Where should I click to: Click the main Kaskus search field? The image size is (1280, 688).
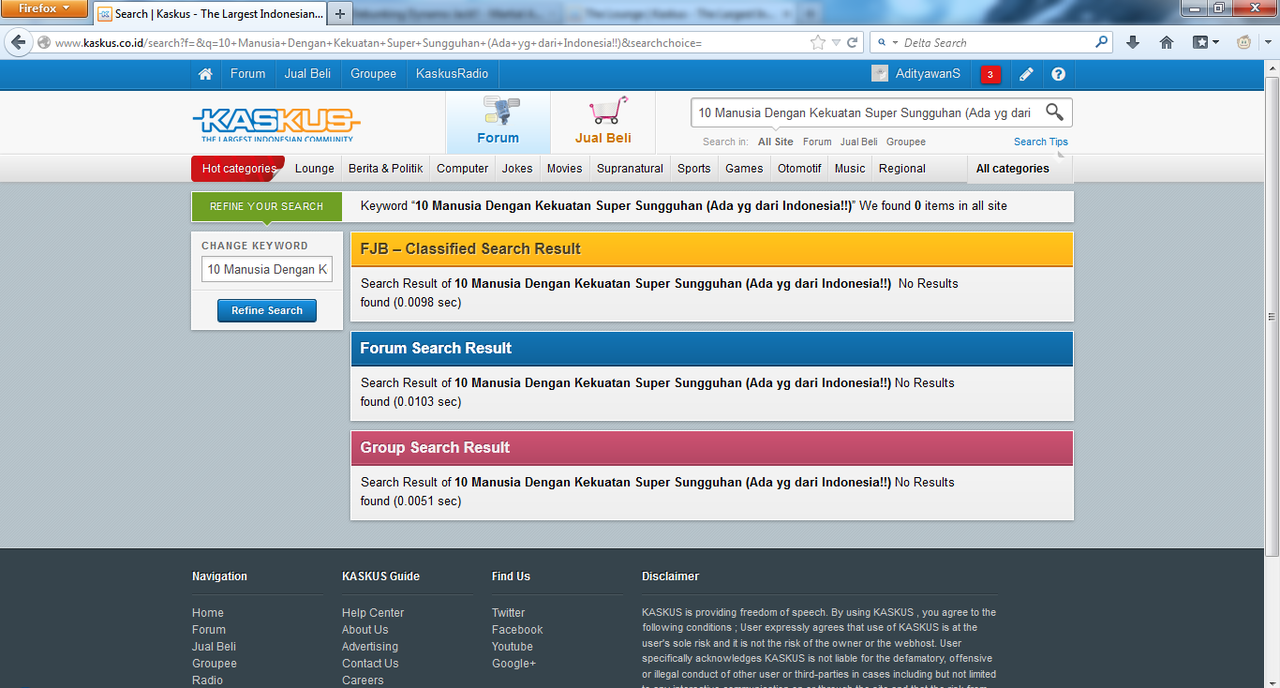[866, 113]
